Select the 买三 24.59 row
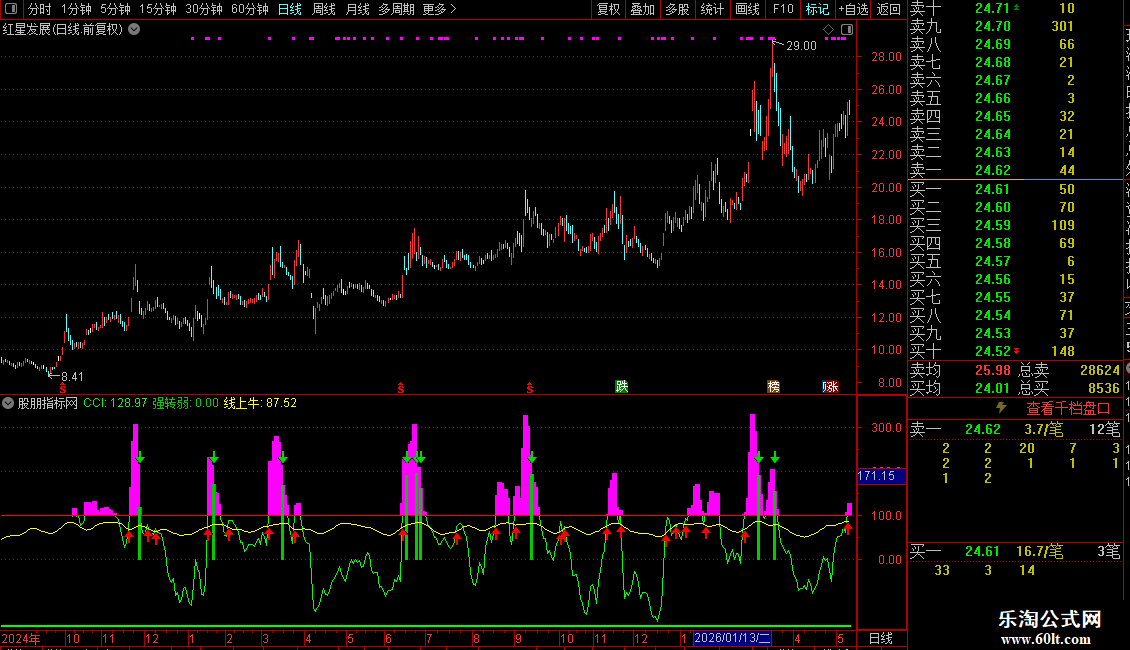The height and width of the screenshot is (650, 1130). (1015, 225)
